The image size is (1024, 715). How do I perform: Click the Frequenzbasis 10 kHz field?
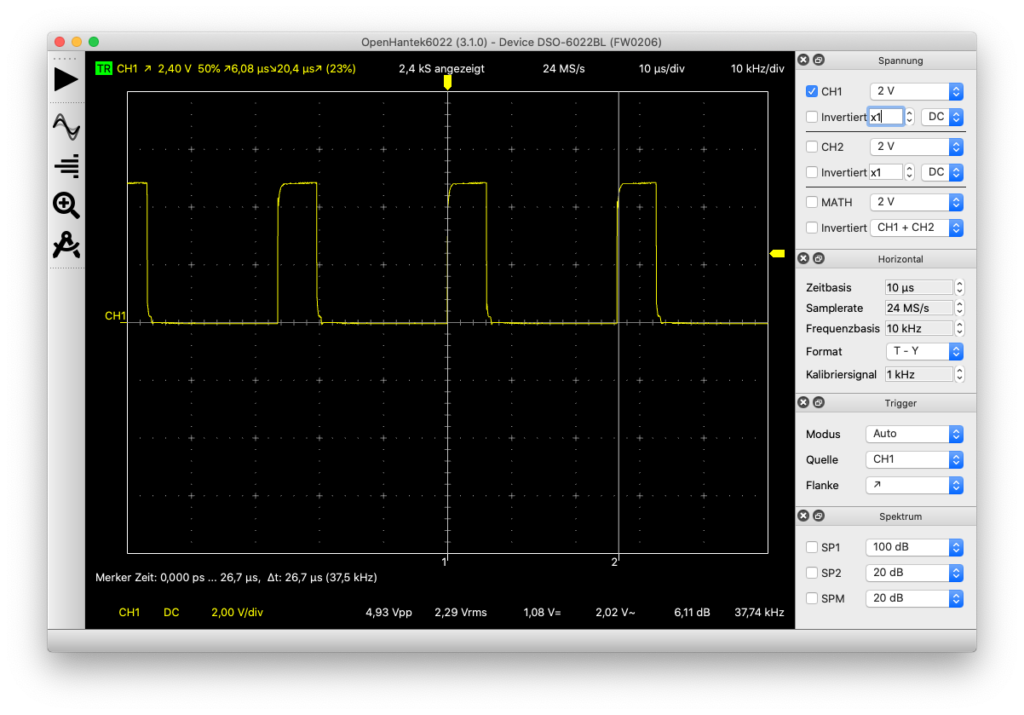pyautogui.click(x=919, y=328)
